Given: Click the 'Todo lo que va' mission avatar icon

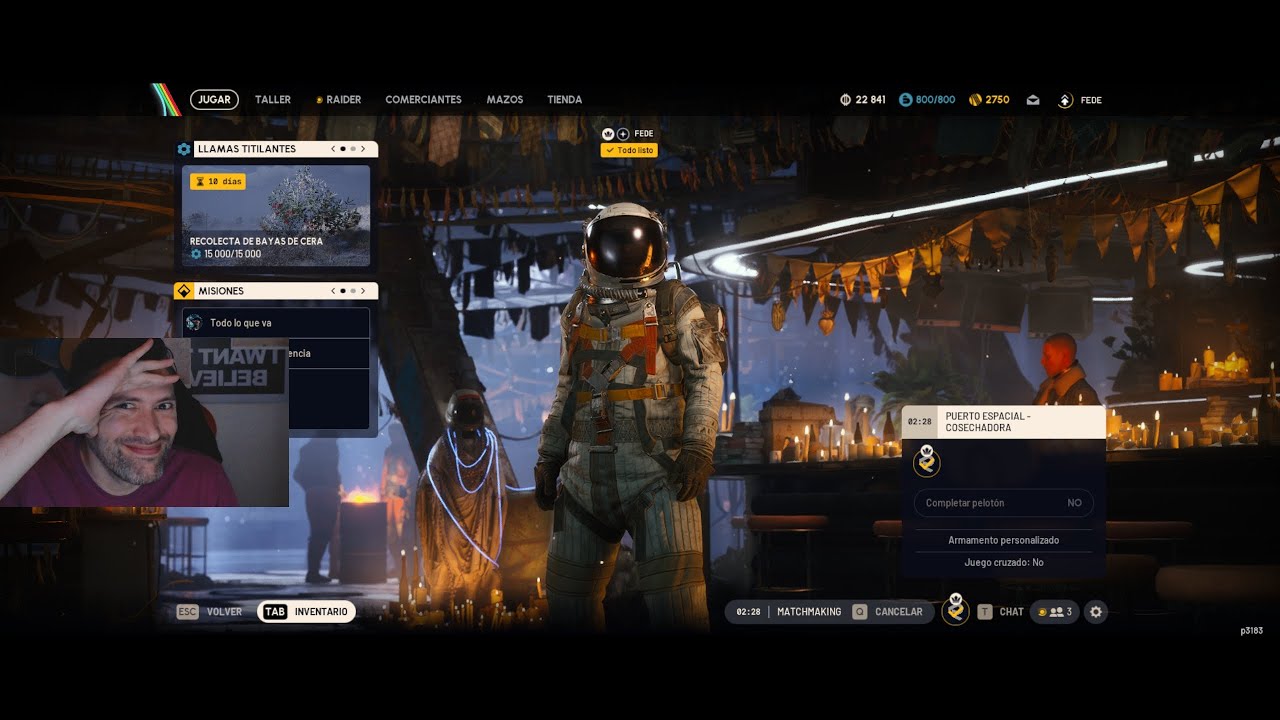Looking at the screenshot, I should tap(194, 323).
